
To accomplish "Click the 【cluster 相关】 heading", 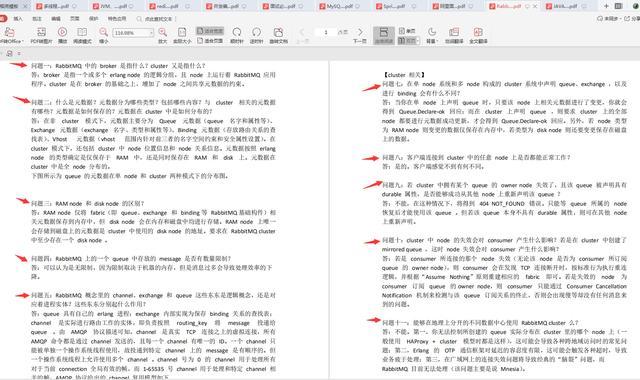I will 404,75.
